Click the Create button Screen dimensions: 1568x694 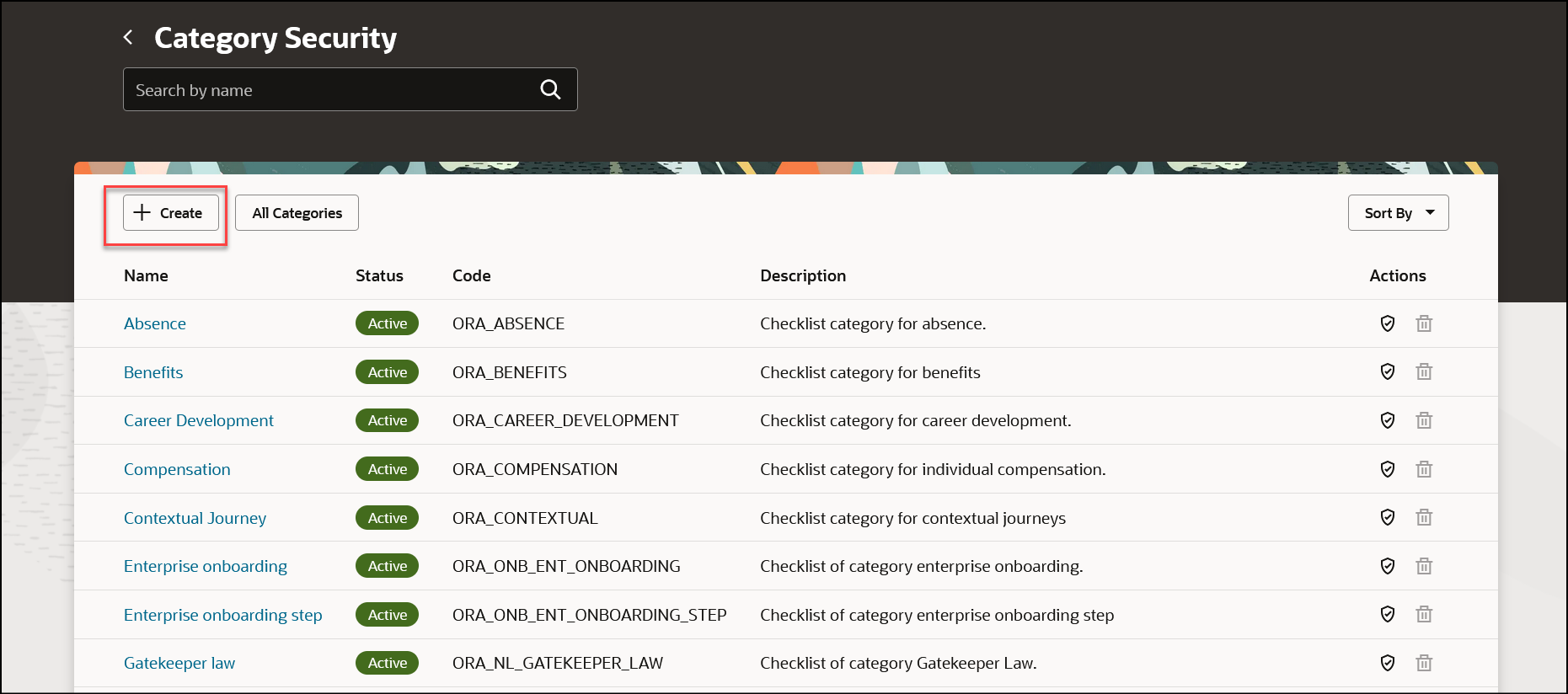point(171,213)
